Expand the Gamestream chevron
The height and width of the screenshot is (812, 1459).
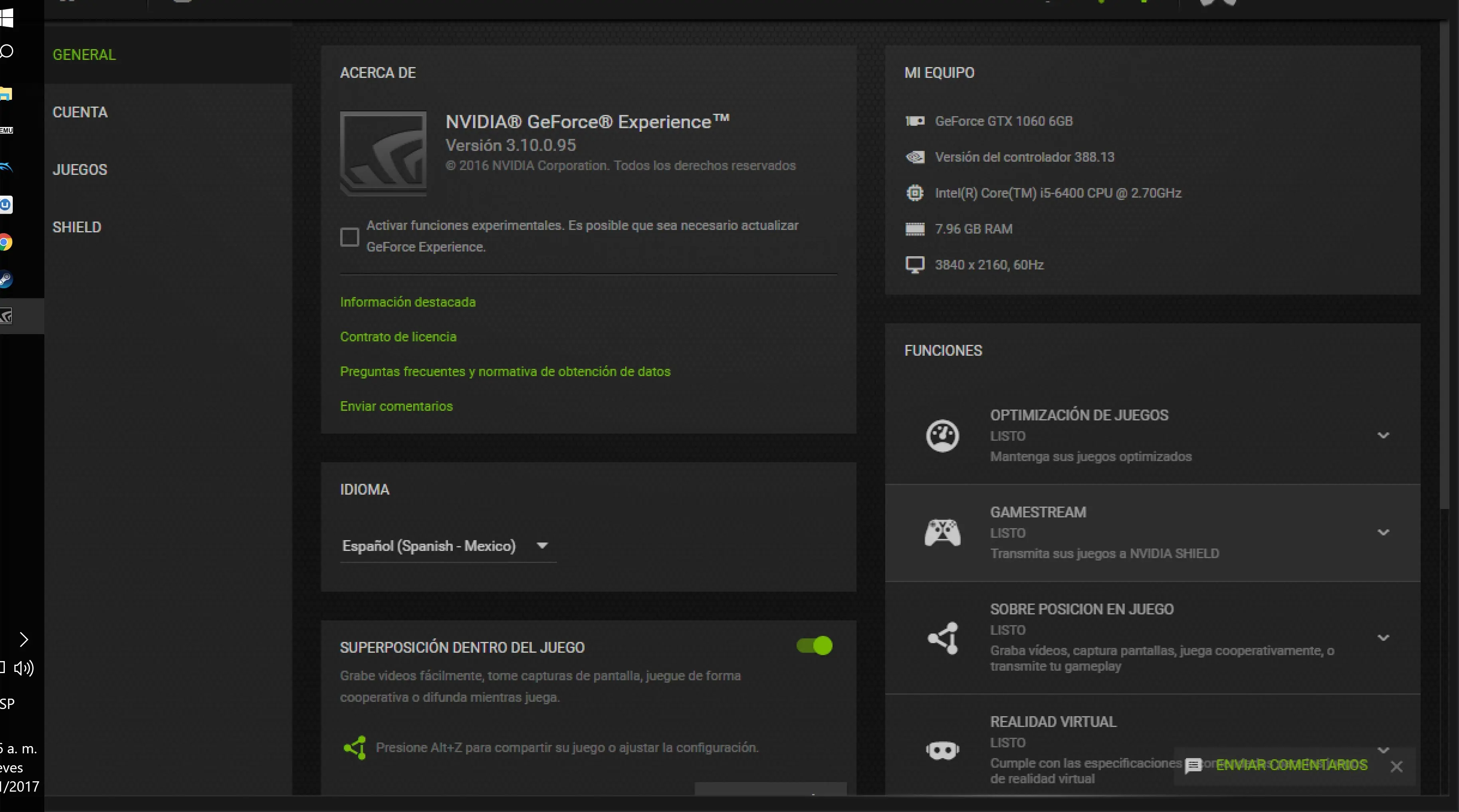coord(1383,532)
